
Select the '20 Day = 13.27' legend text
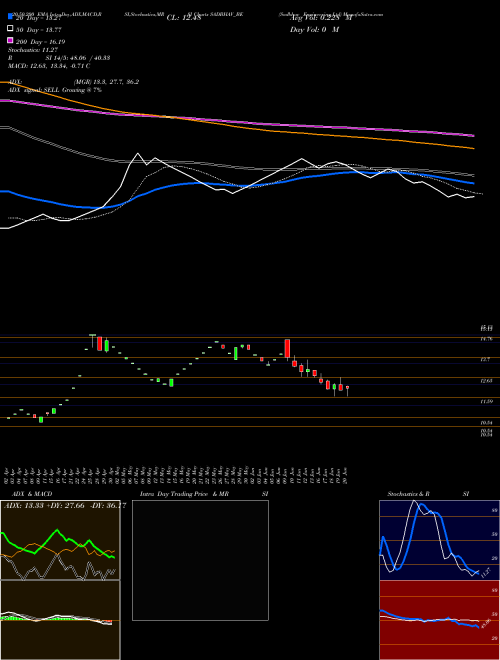click(38, 18)
